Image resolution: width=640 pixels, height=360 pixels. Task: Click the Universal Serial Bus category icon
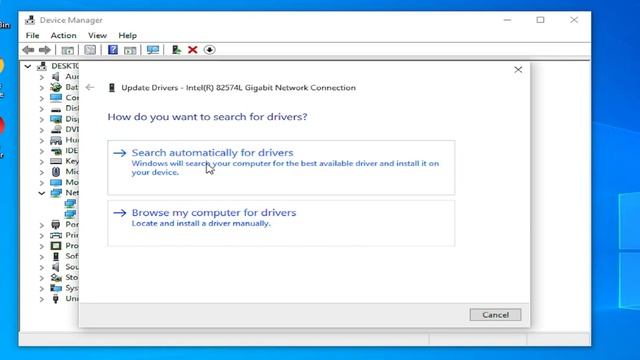[56, 299]
